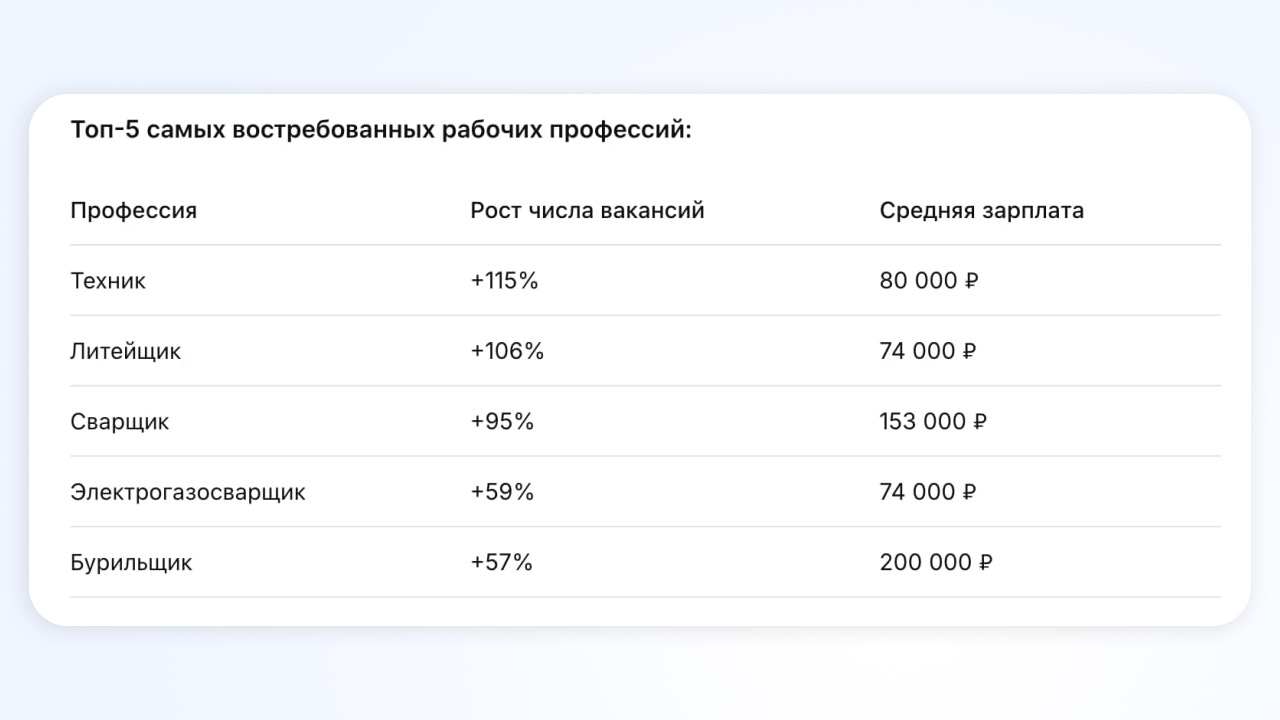Select the "Техник" profession cell
Image resolution: width=1280 pixels, height=720 pixels.
tap(108, 281)
